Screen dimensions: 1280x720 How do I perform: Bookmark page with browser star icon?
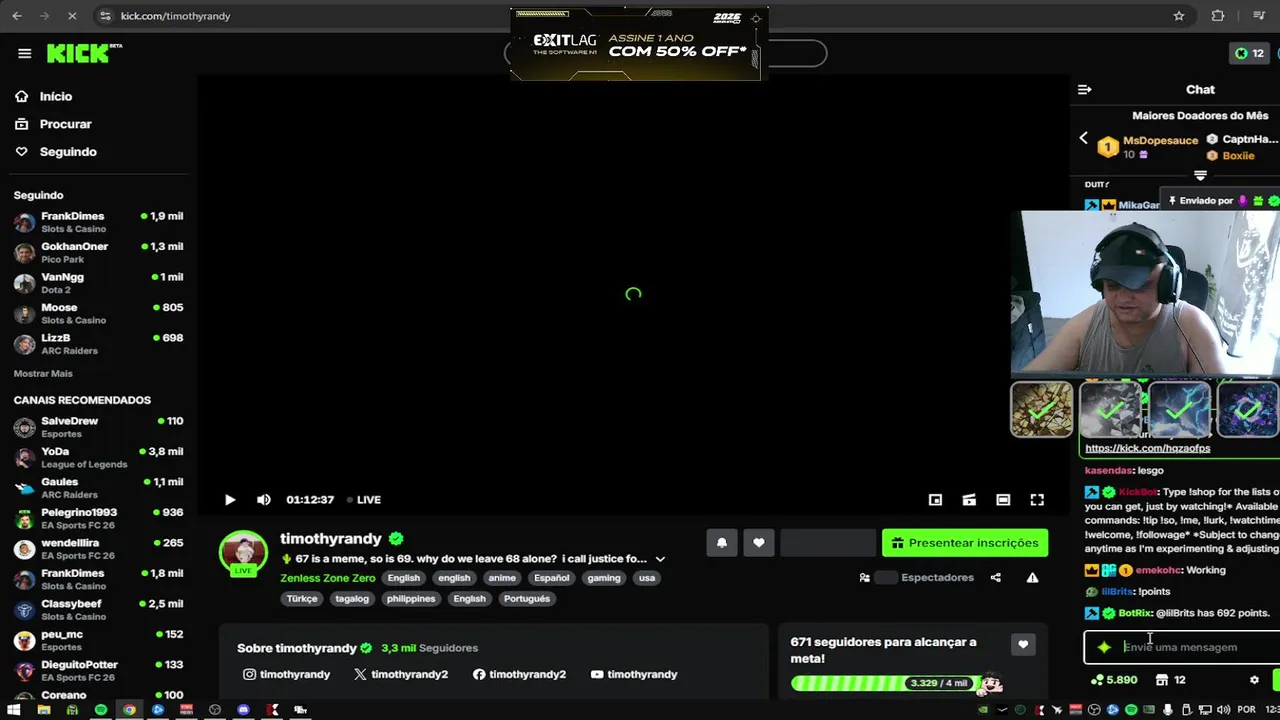tap(1179, 16)
